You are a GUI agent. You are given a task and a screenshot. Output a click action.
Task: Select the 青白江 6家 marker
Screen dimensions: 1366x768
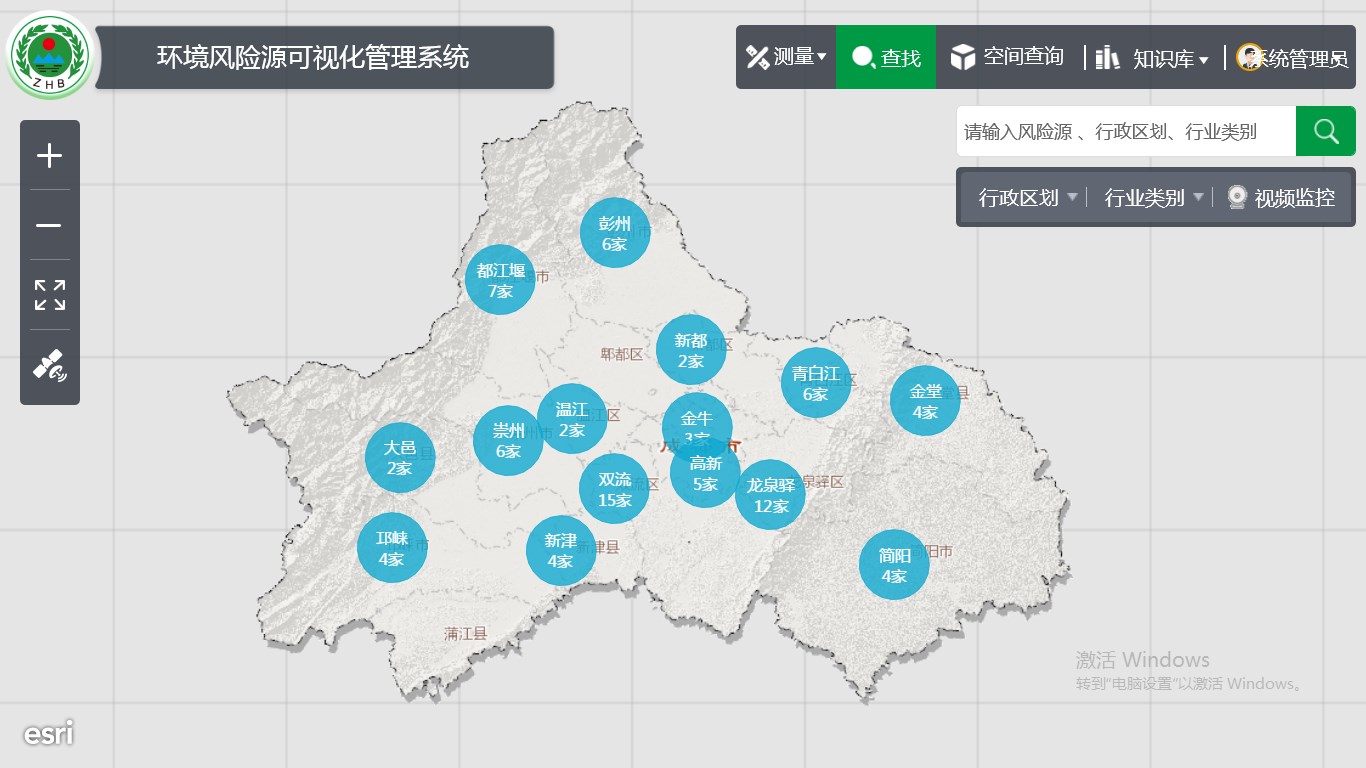point(816,383)
